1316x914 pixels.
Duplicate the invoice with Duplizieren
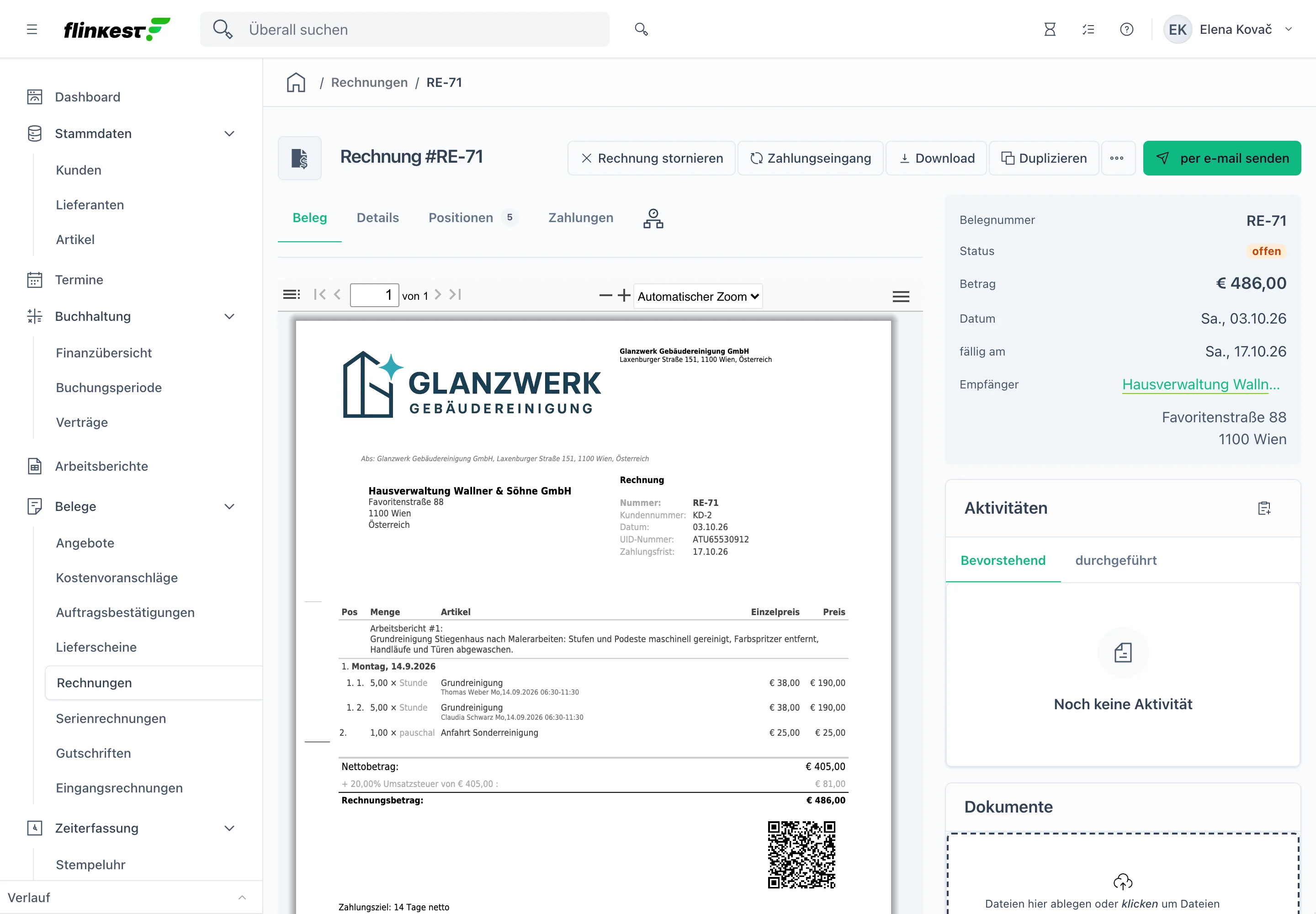[1043, 158]
